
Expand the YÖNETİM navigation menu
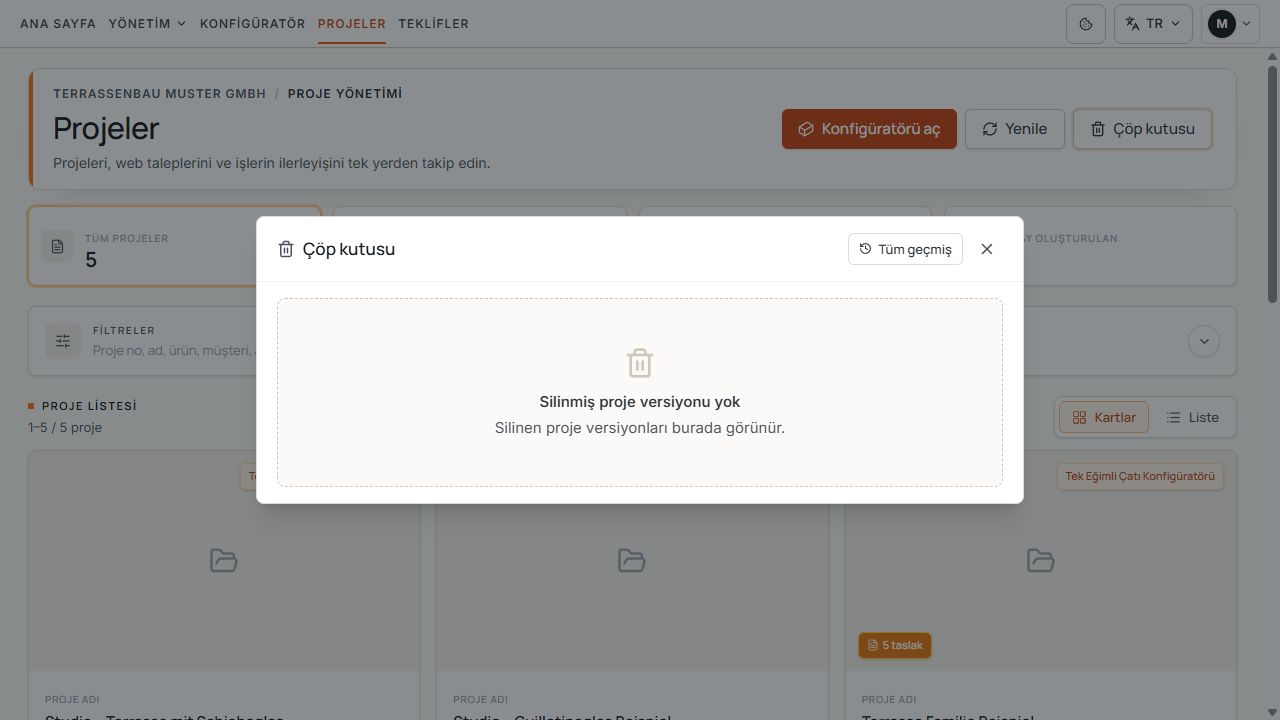pos(148,23)
